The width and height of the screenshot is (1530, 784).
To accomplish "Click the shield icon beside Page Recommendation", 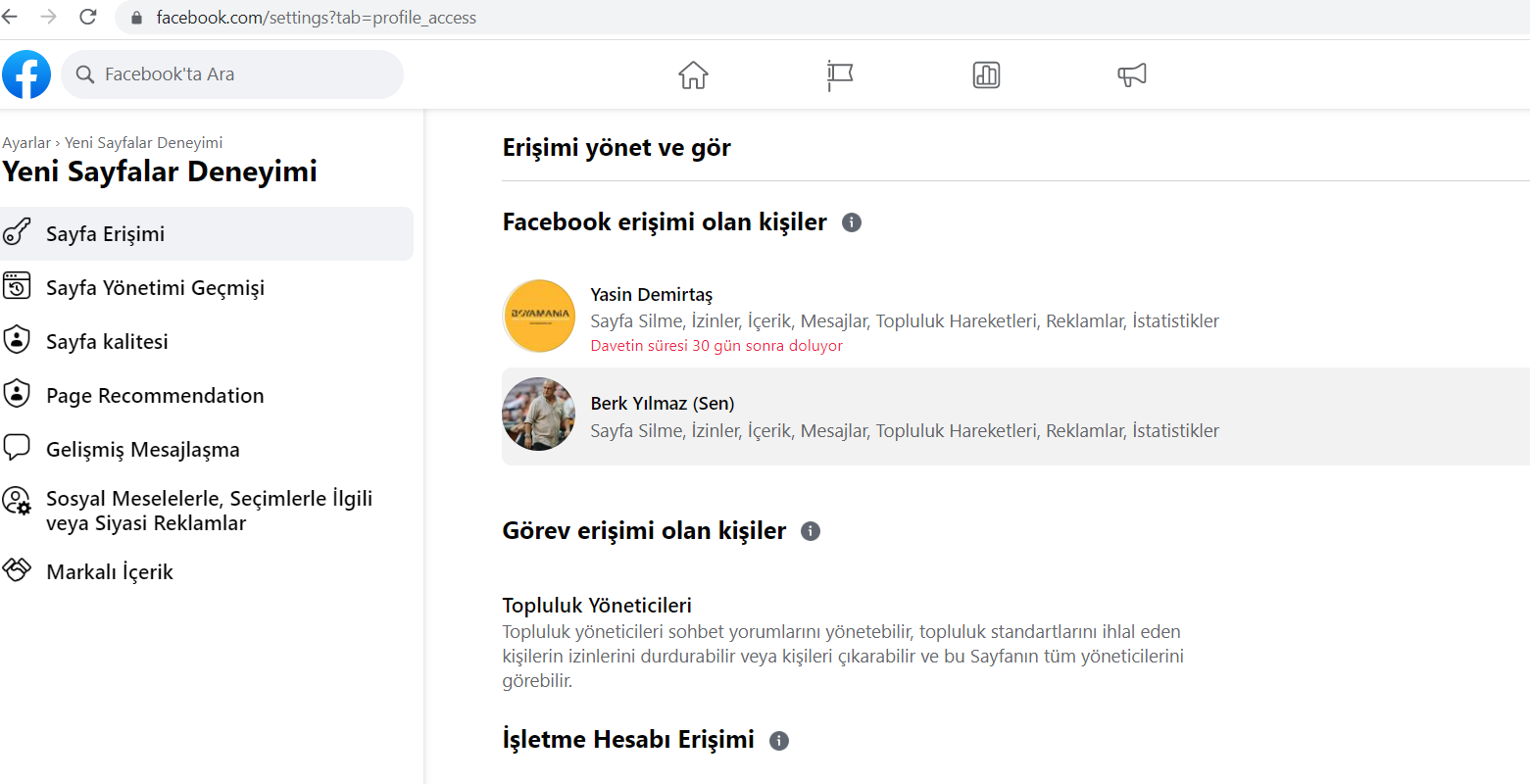I will (x=17, y=394).
